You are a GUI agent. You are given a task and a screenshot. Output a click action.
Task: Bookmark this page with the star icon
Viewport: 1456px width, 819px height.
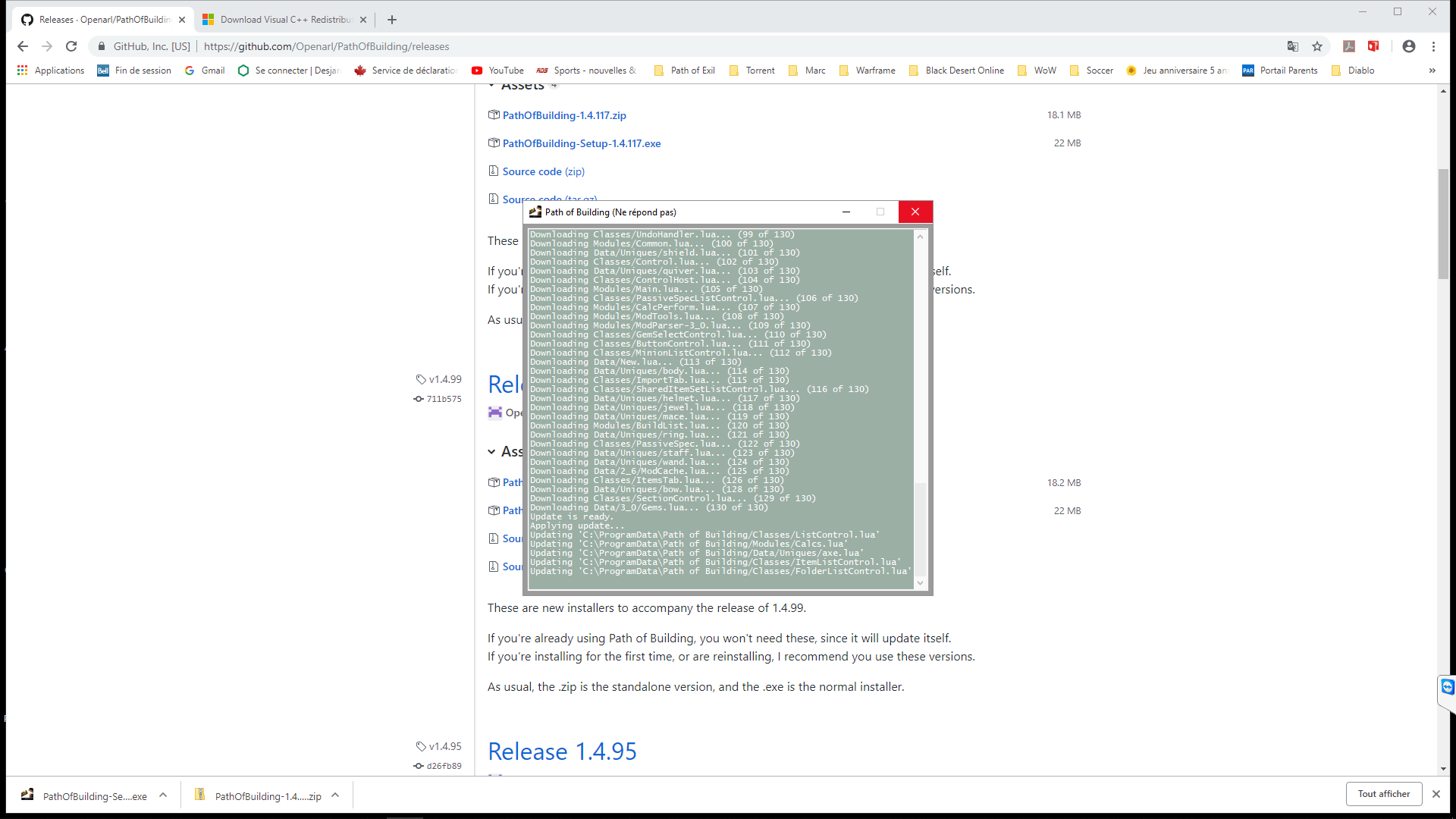point(1317,46)
